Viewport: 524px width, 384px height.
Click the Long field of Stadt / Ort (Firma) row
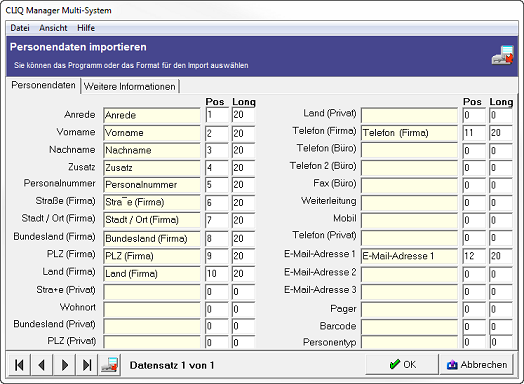click(243, 220)
